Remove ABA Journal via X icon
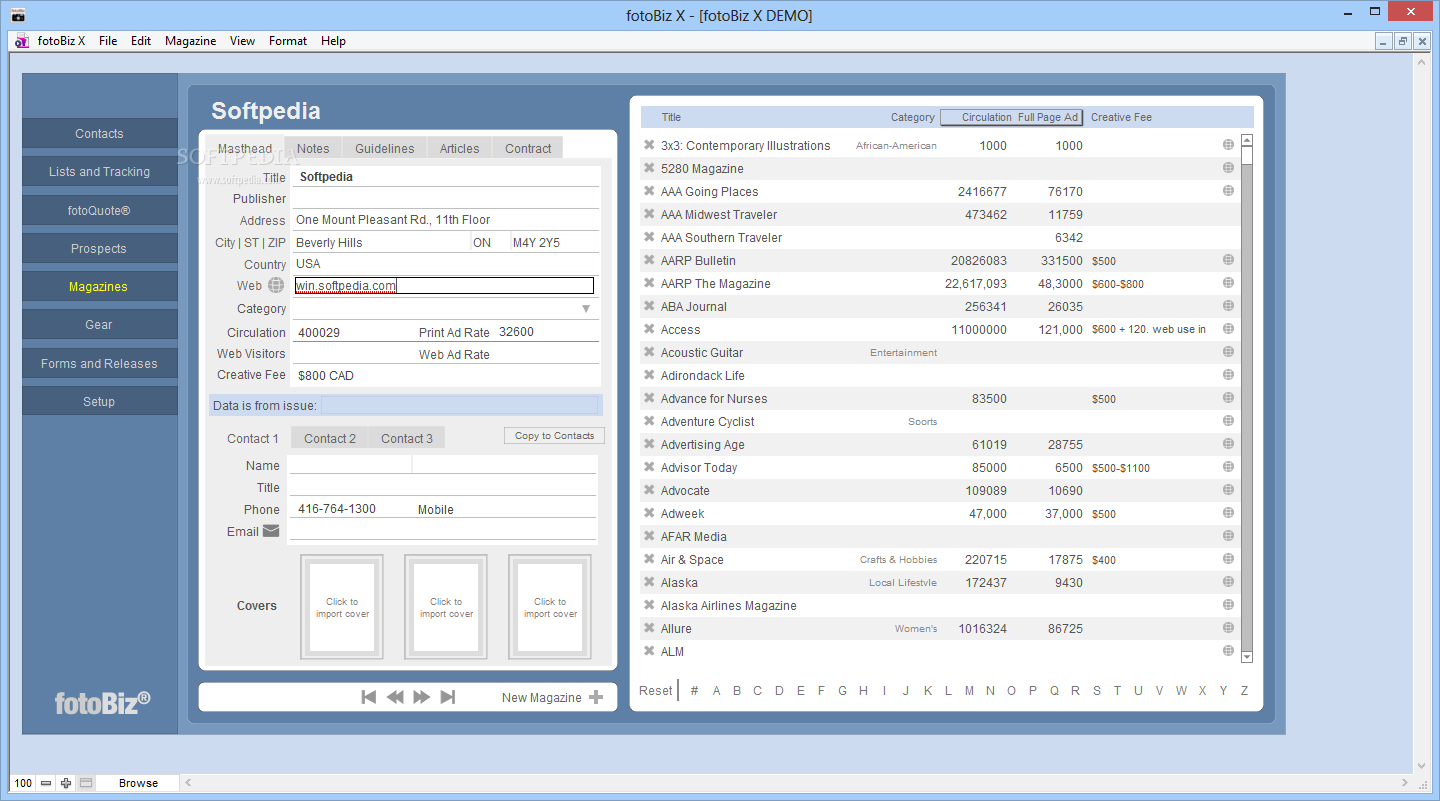The image size is (1440, 801). (649, 306)
